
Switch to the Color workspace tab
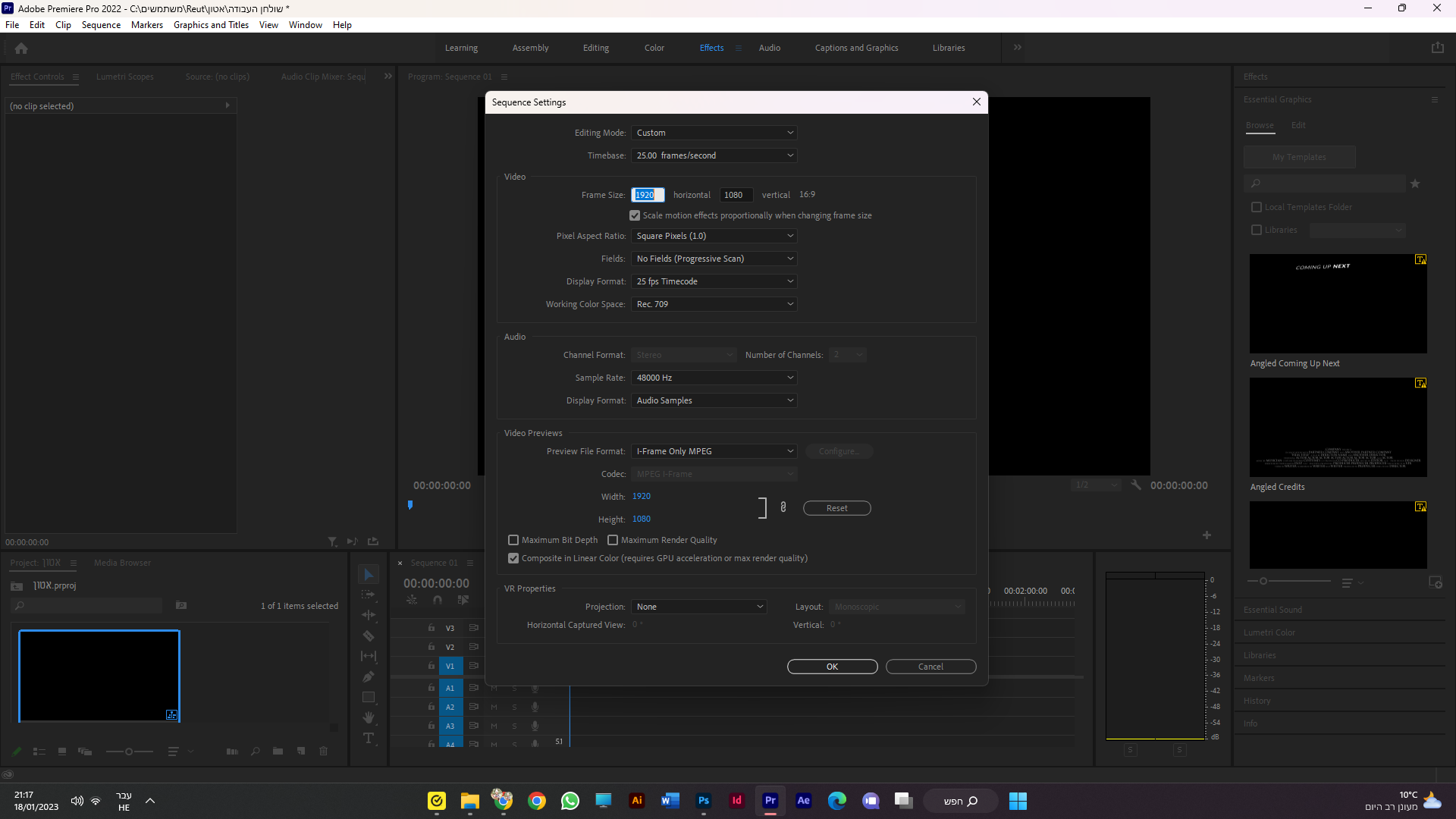(x=654, y=48)
